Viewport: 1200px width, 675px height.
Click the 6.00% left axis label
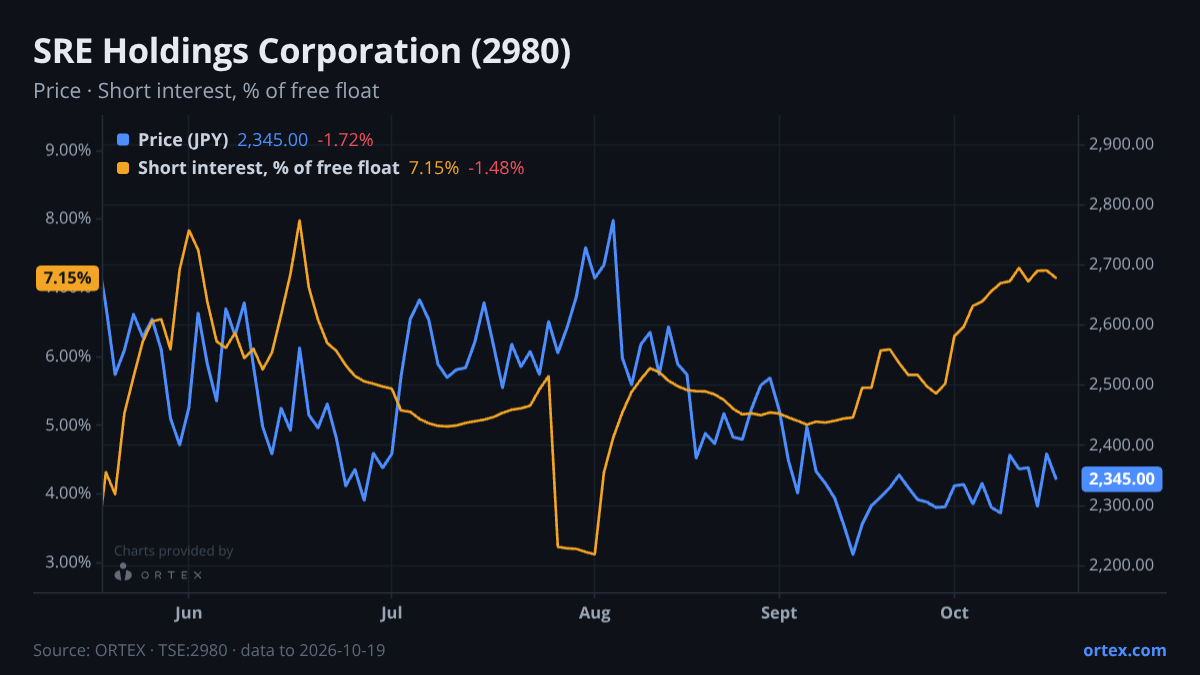69,356
